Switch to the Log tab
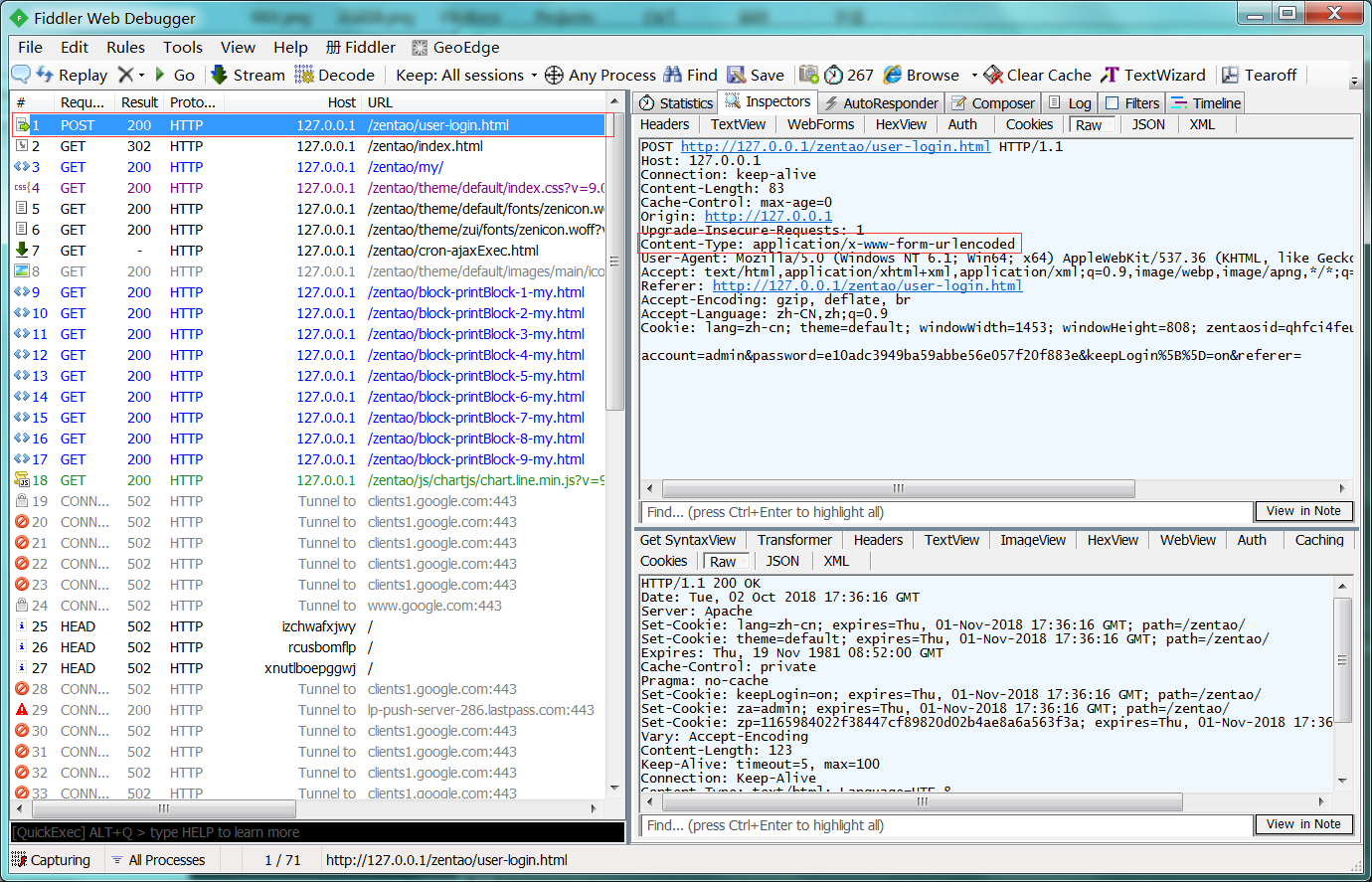This screenshot has height=882, width=1372. tap(1070, 102)
